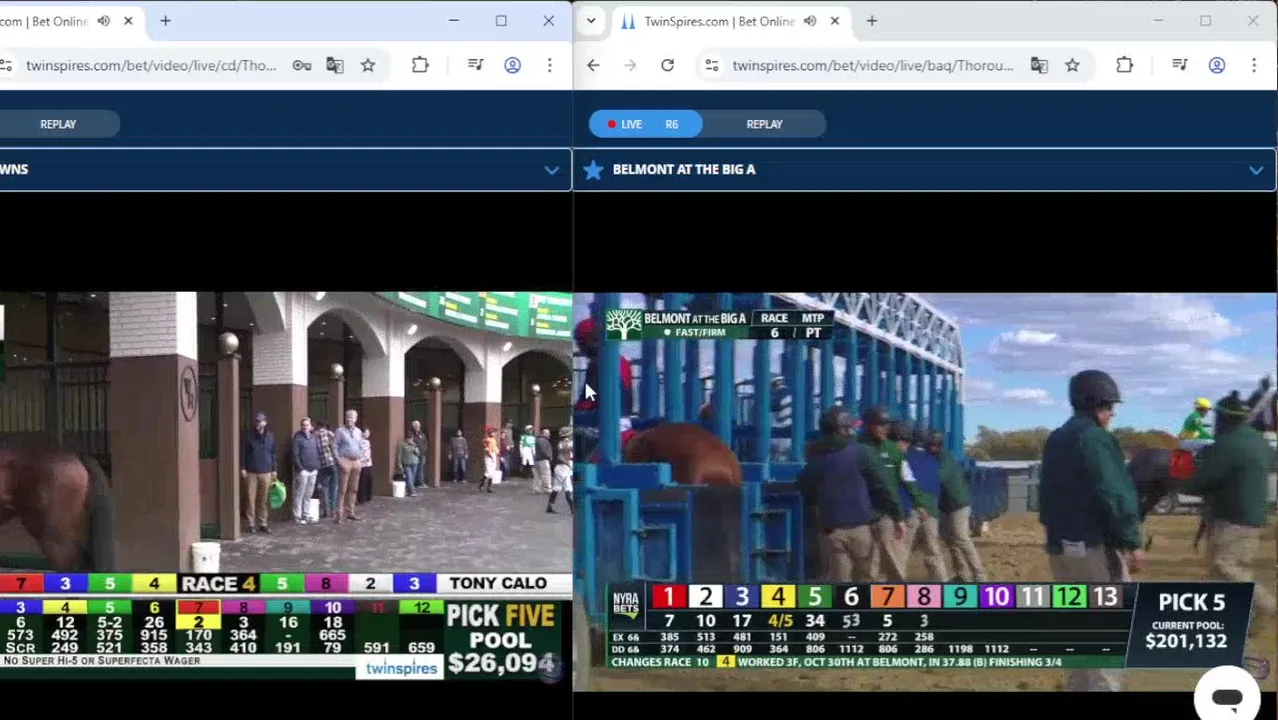The height and width of the screenshot is (720, 1278).
Task: Expand the Belmont at the Big A dropdown
Action: (x=1256, y=170)
